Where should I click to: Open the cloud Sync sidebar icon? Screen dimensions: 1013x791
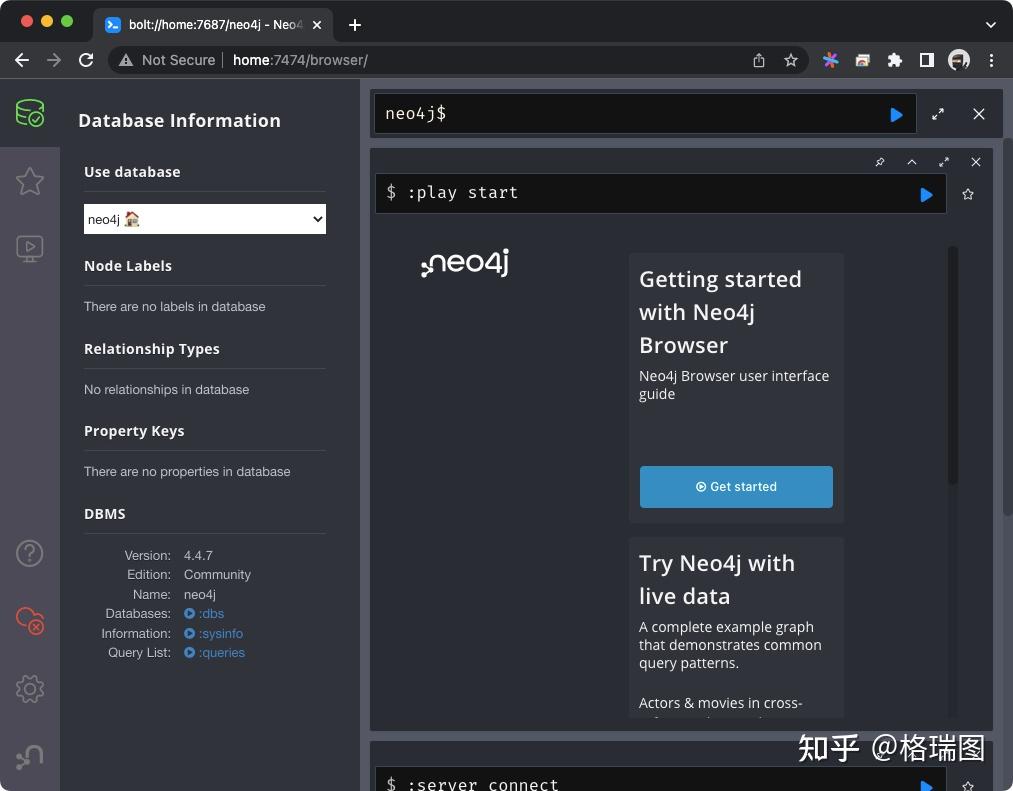30,620
